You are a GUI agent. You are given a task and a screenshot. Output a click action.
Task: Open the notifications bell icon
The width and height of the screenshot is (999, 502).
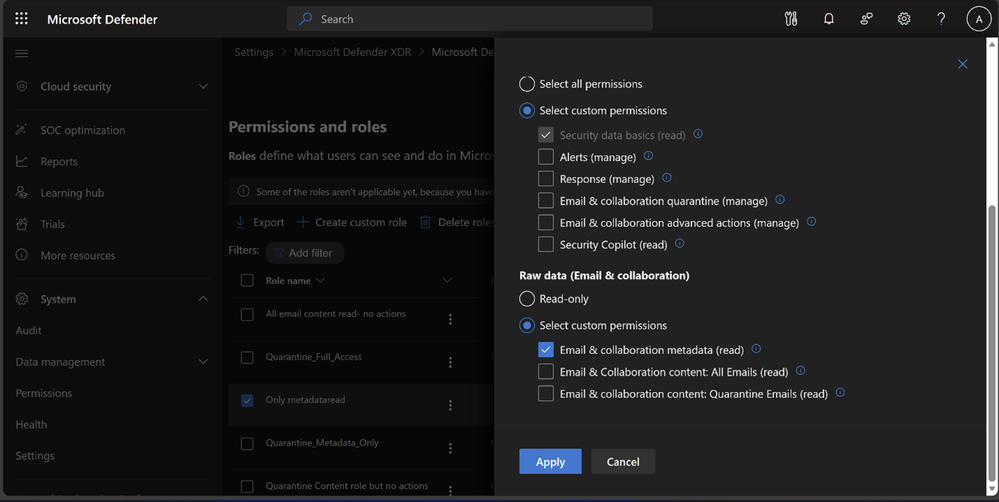[x=829, y=19]
